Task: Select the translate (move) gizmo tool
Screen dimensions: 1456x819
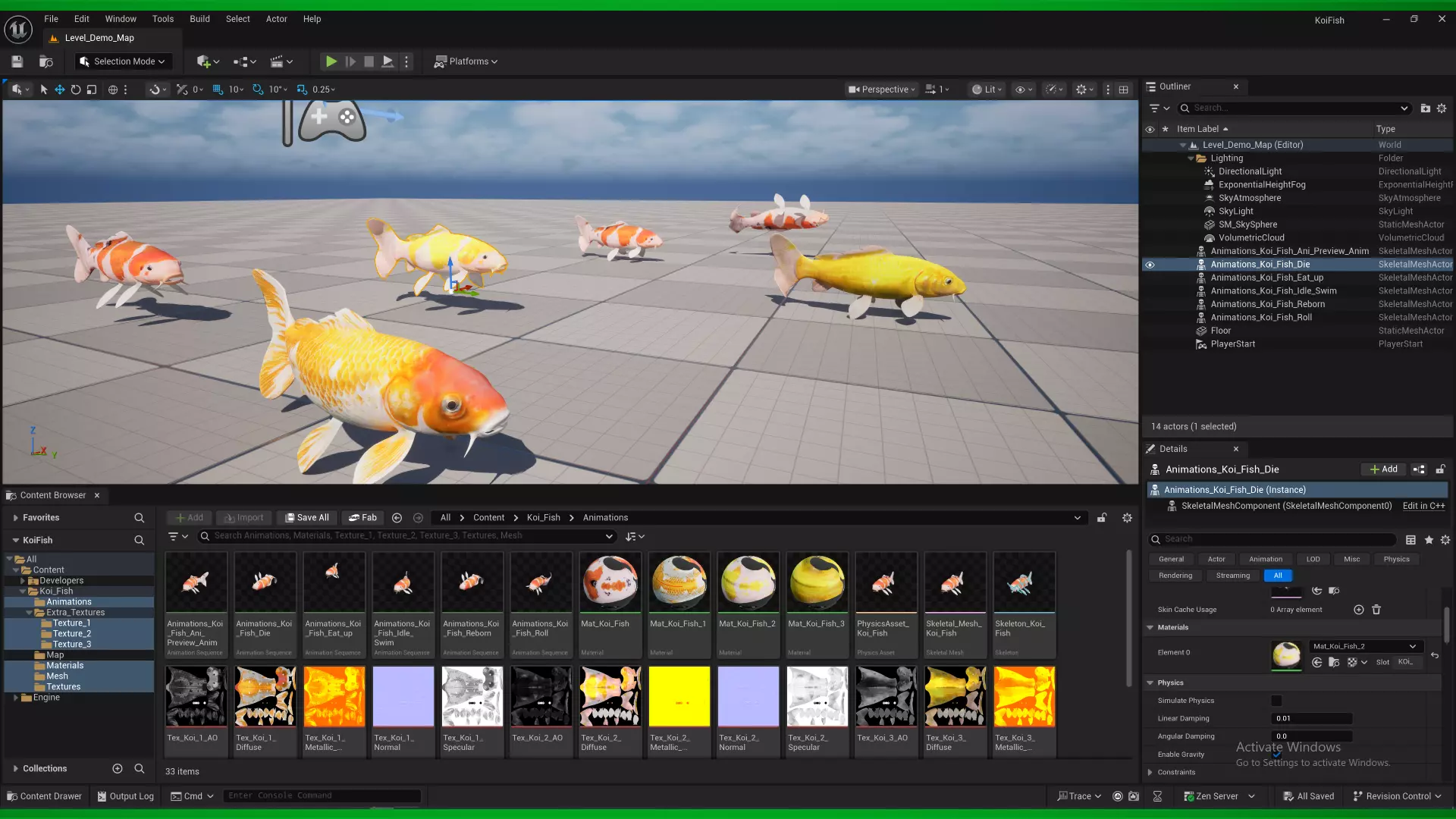Action: [59, 89]
